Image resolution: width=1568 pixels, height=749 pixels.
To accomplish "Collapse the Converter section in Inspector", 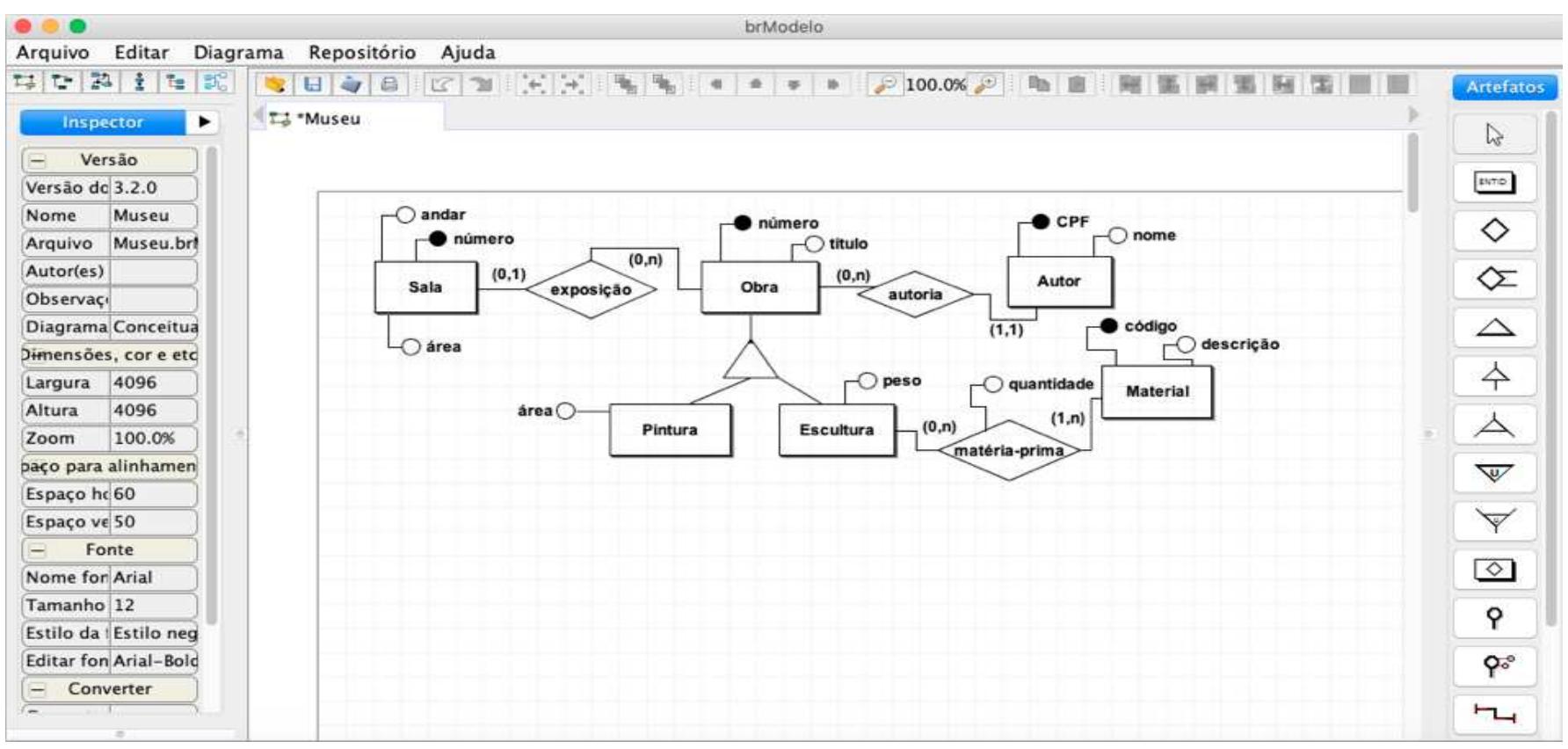I will click(38, 688).
